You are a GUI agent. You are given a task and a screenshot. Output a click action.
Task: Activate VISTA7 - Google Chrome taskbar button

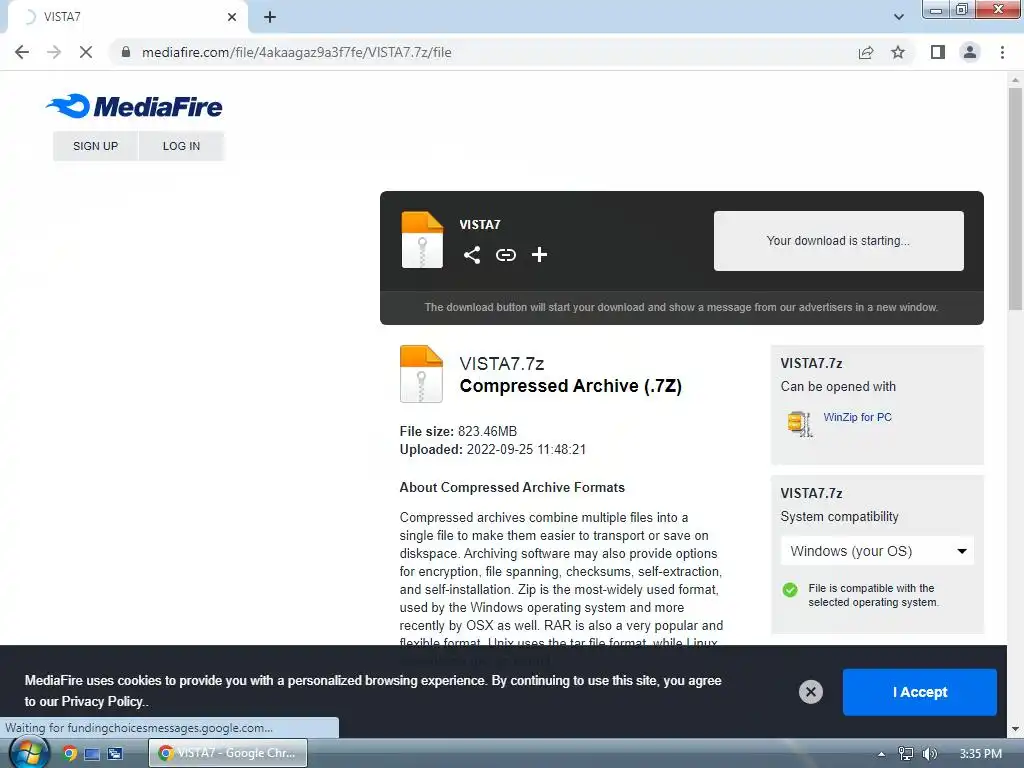pos(228,753)
